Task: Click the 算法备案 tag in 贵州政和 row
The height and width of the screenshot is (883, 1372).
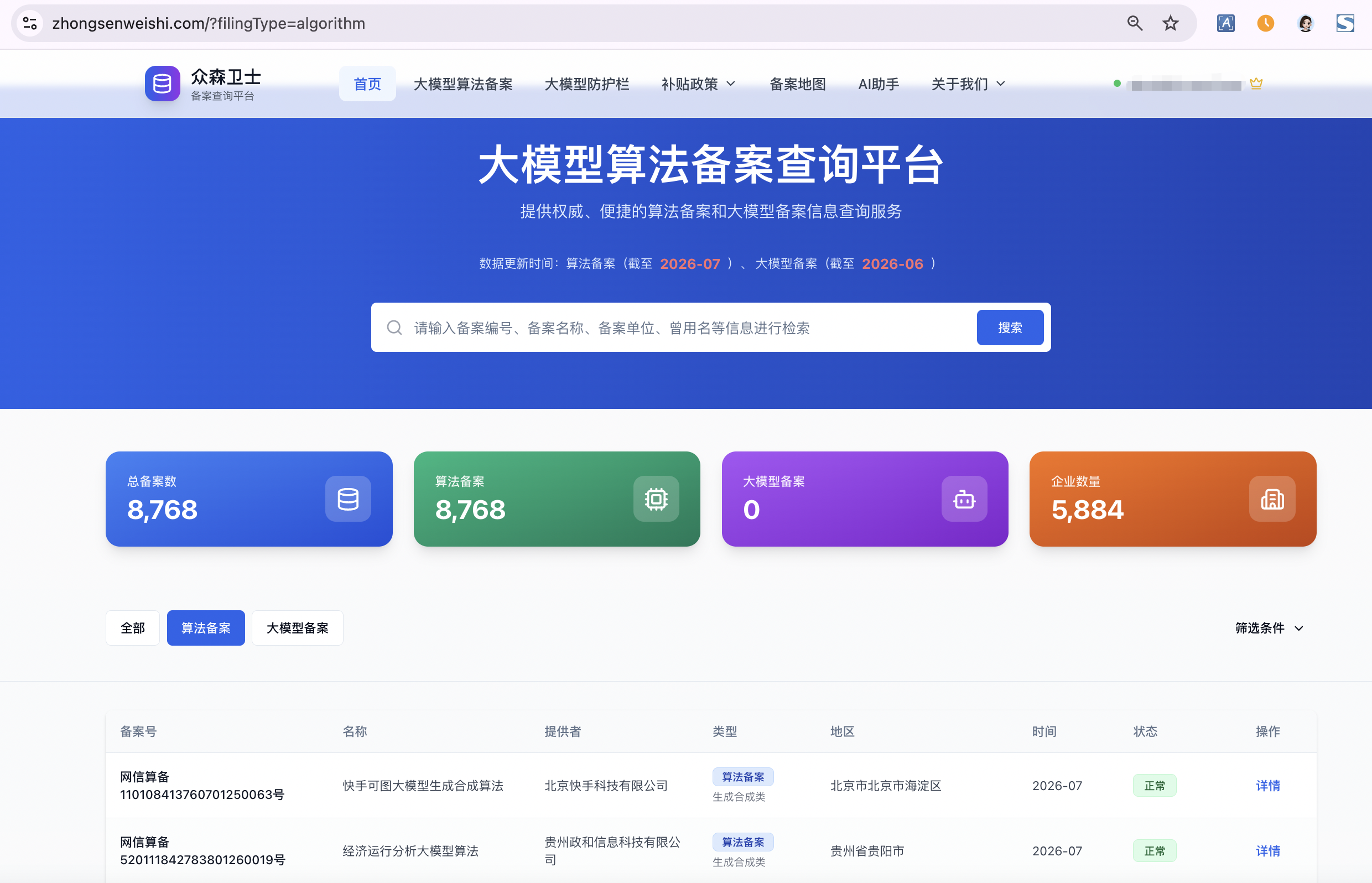Action: tap(743, 842)
